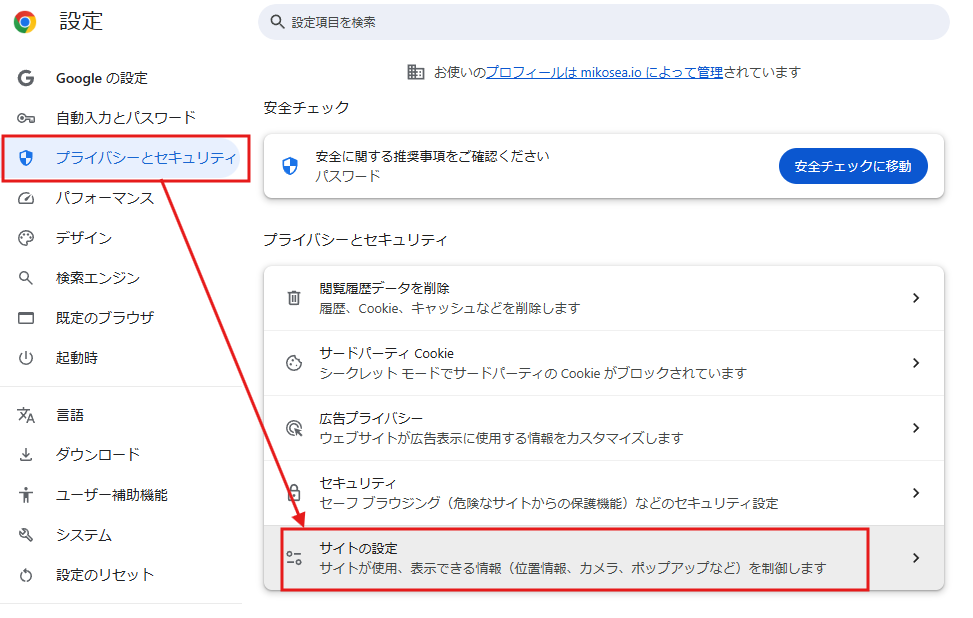Image resolution: width=973 pixels, height=618 pixels.
Task: Click the browser window icon for 既定のブラウザ
Action: click(25, 318)
